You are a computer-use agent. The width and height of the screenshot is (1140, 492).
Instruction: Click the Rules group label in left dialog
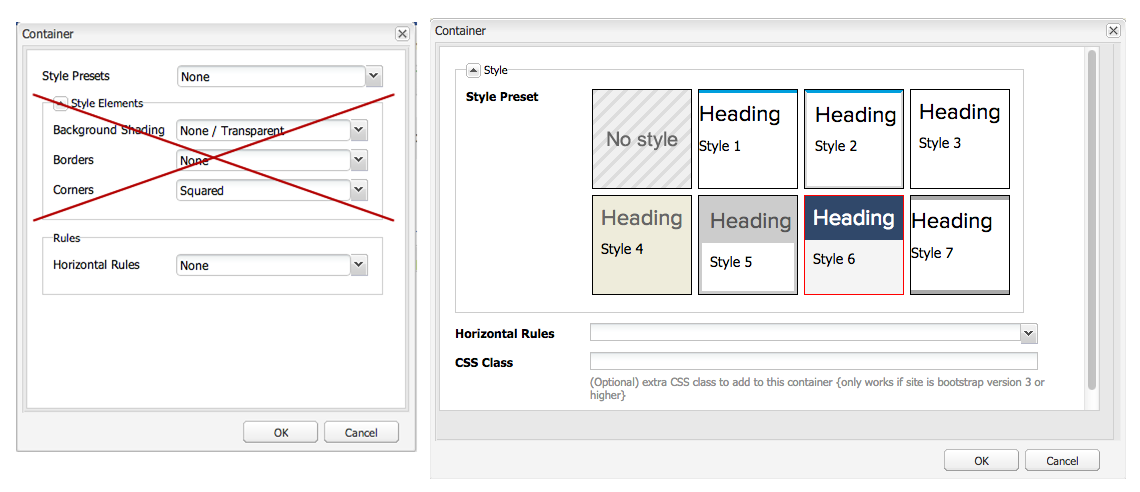tap(67, 238)
